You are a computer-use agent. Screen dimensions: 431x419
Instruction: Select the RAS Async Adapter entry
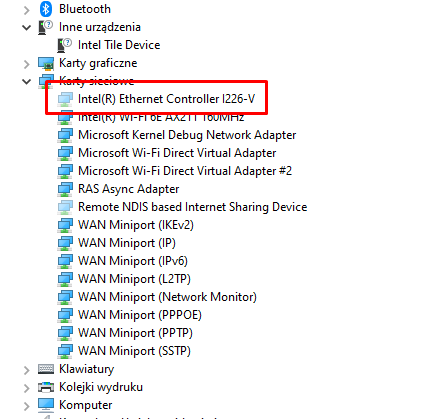(x=128, y=189)
